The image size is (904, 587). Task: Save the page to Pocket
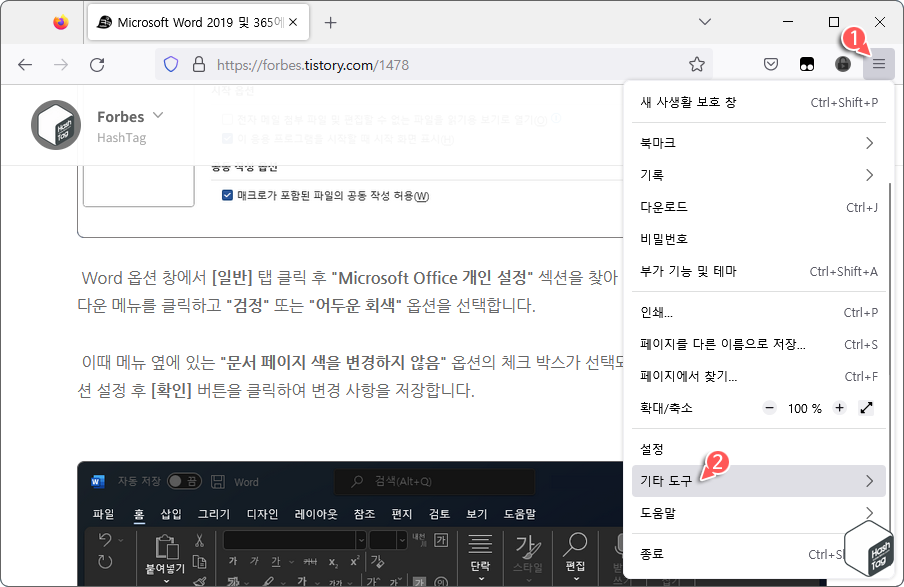[771, 64]
